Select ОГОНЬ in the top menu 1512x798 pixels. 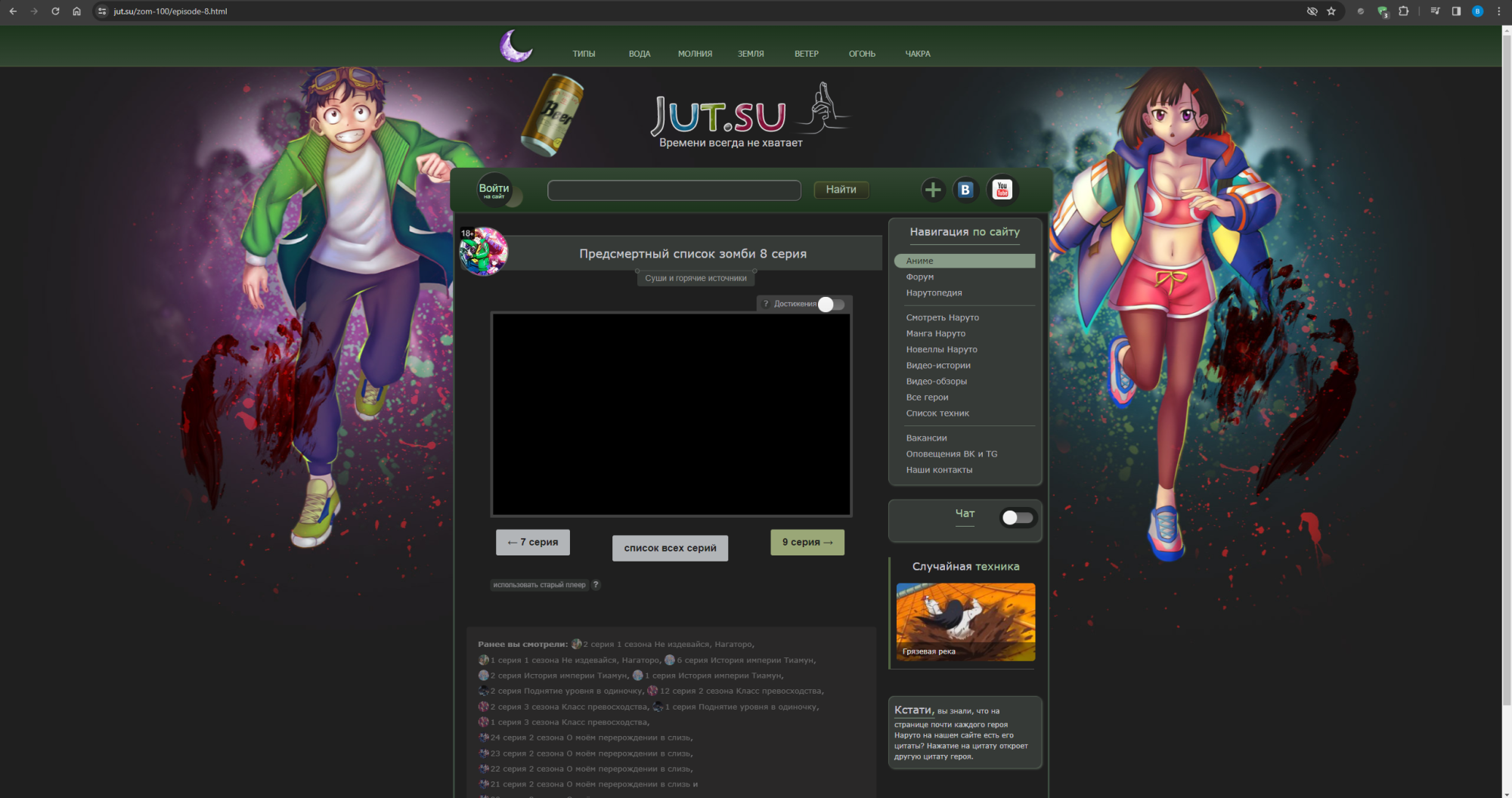(x=862, y=54)
